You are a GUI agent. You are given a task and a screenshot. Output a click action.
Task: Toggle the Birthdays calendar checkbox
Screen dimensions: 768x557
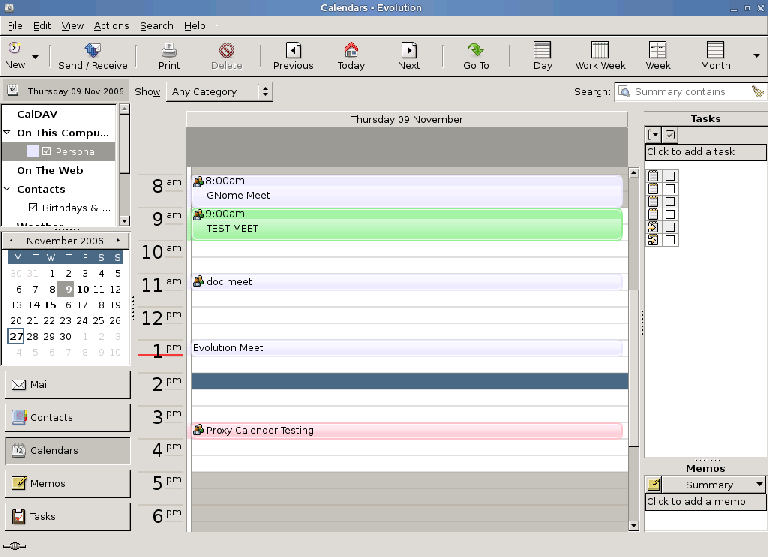(33, 208)
